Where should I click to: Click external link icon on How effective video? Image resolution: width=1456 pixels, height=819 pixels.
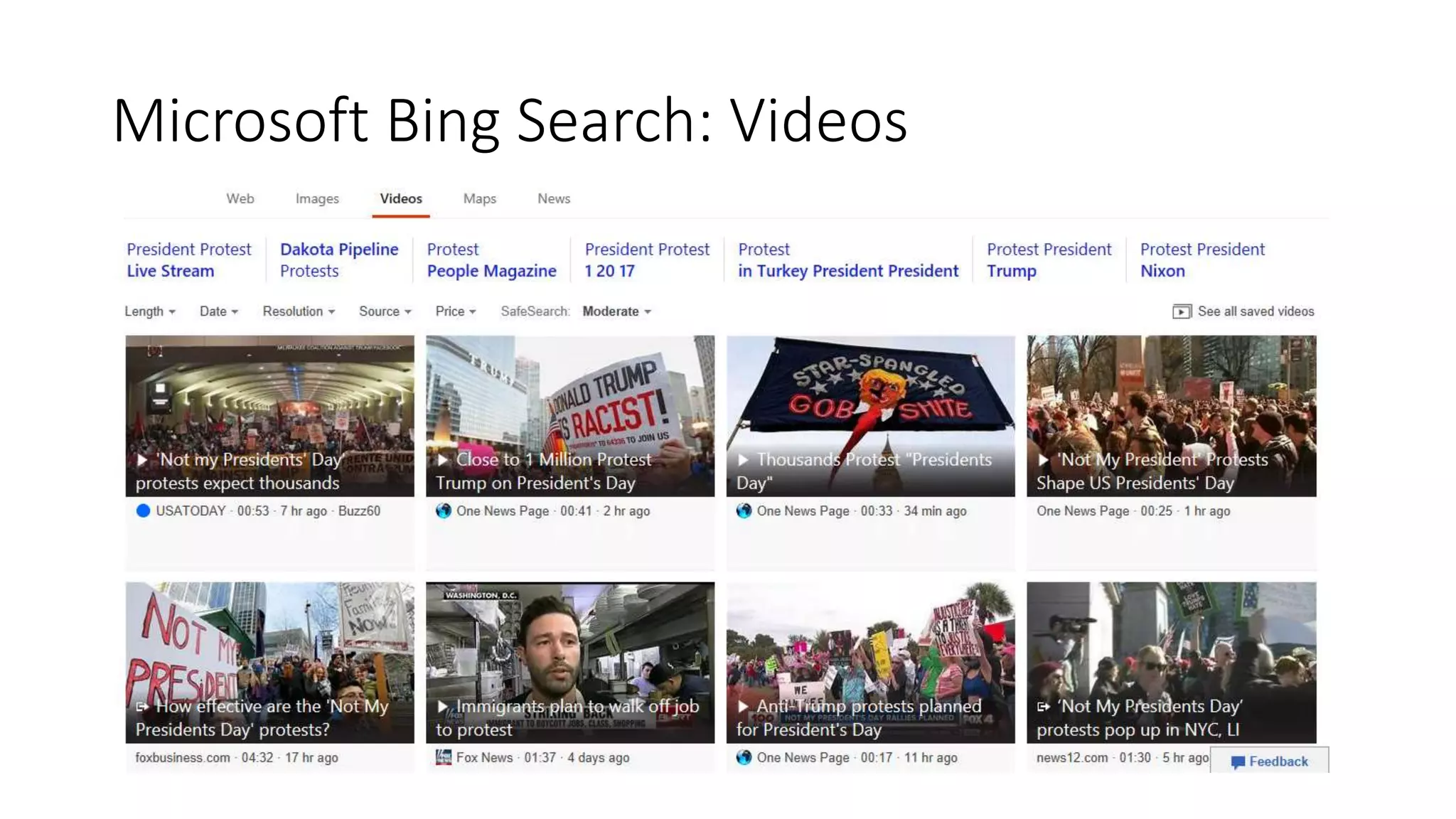142,707
